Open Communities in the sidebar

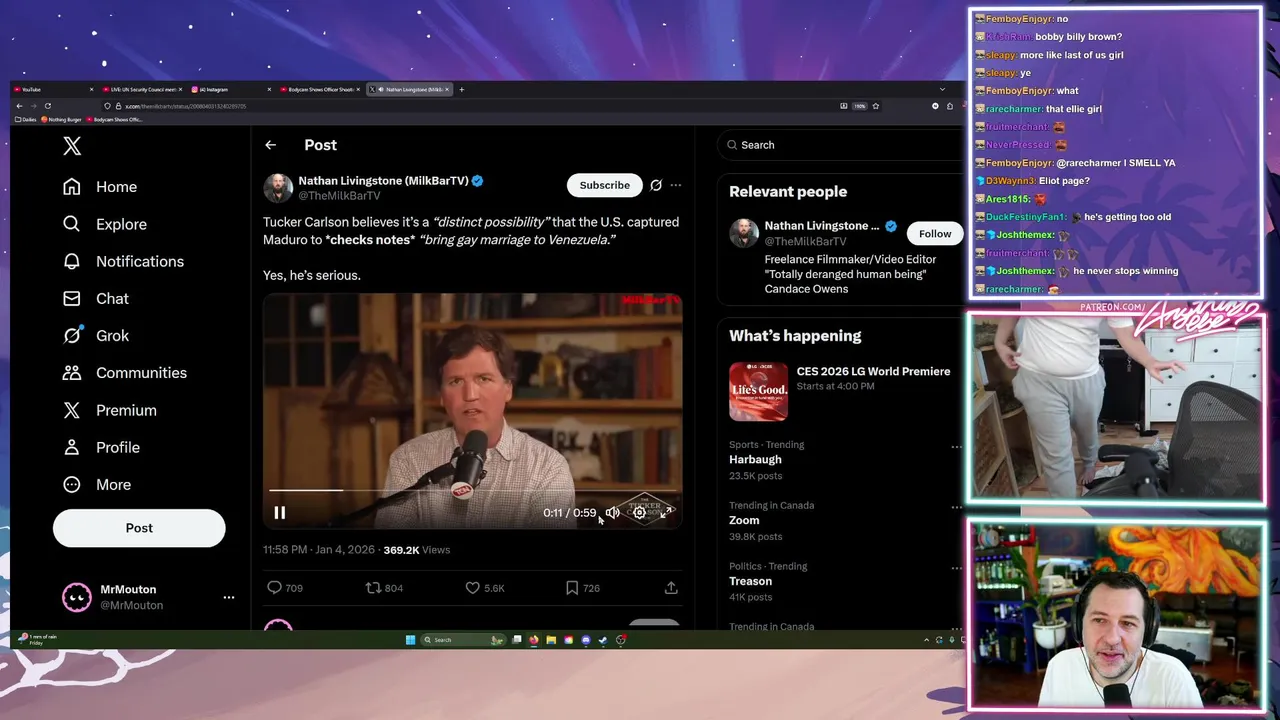124,373
